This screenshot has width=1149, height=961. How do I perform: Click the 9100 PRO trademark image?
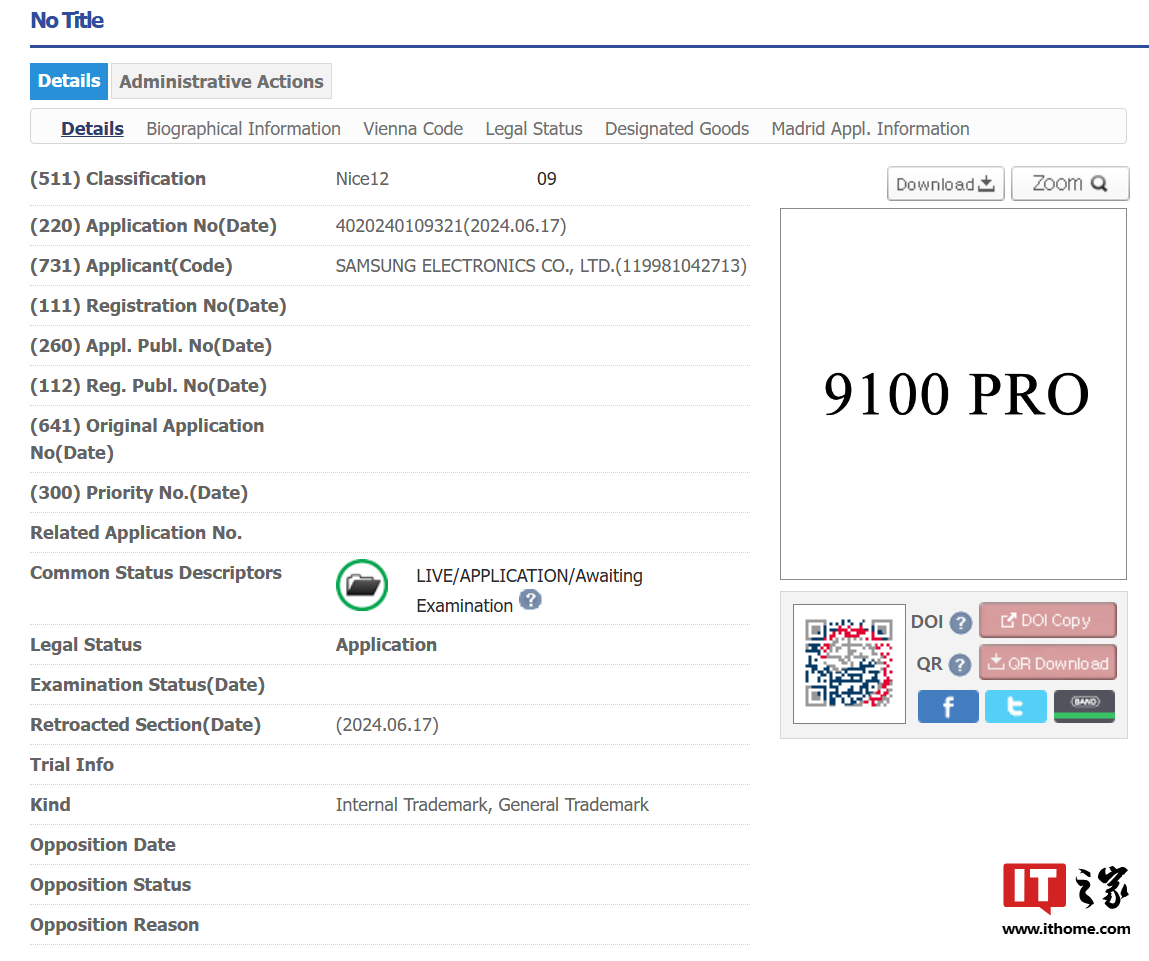953,394
